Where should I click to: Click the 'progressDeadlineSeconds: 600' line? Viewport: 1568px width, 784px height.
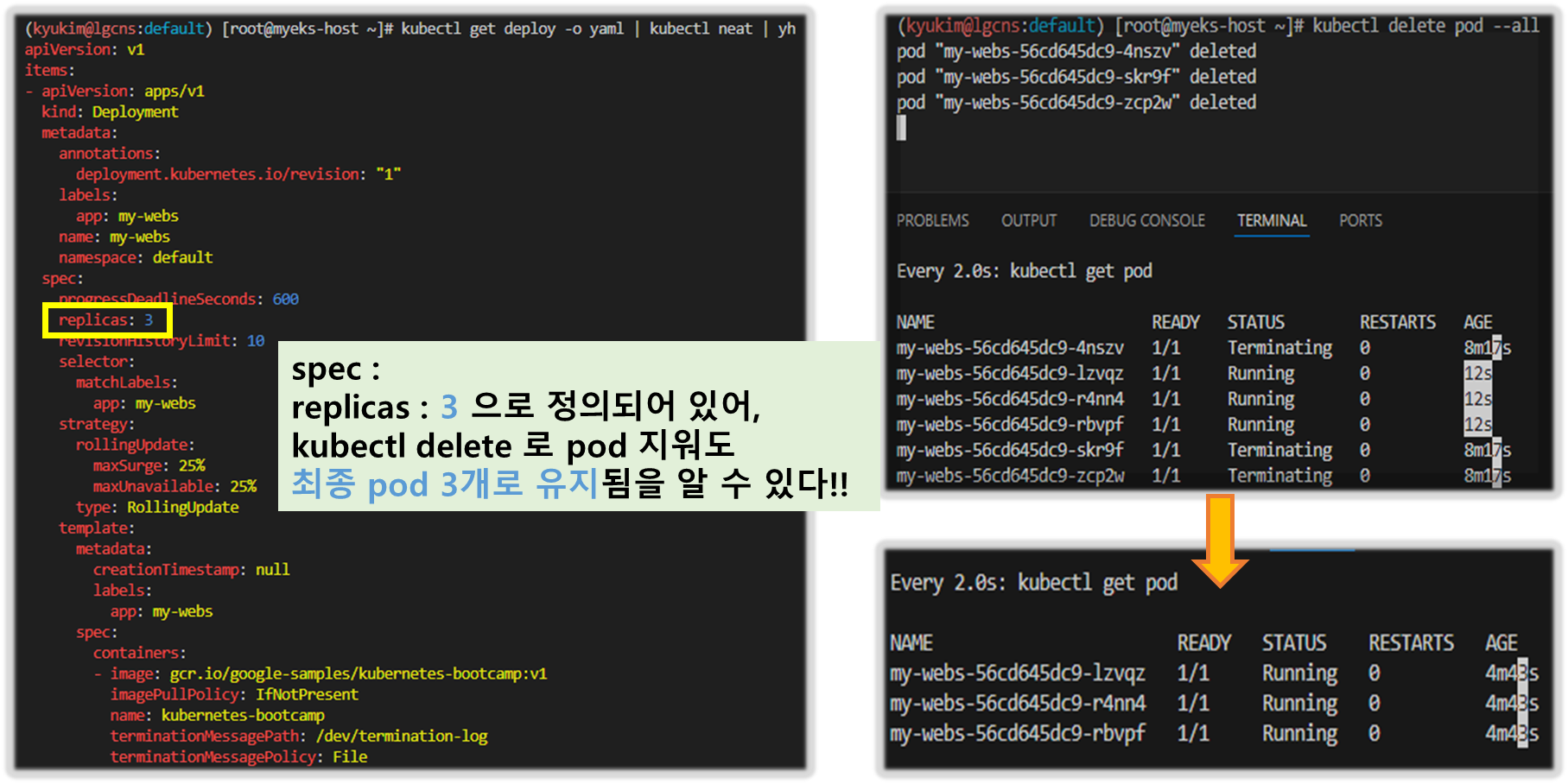coord(179,300)
